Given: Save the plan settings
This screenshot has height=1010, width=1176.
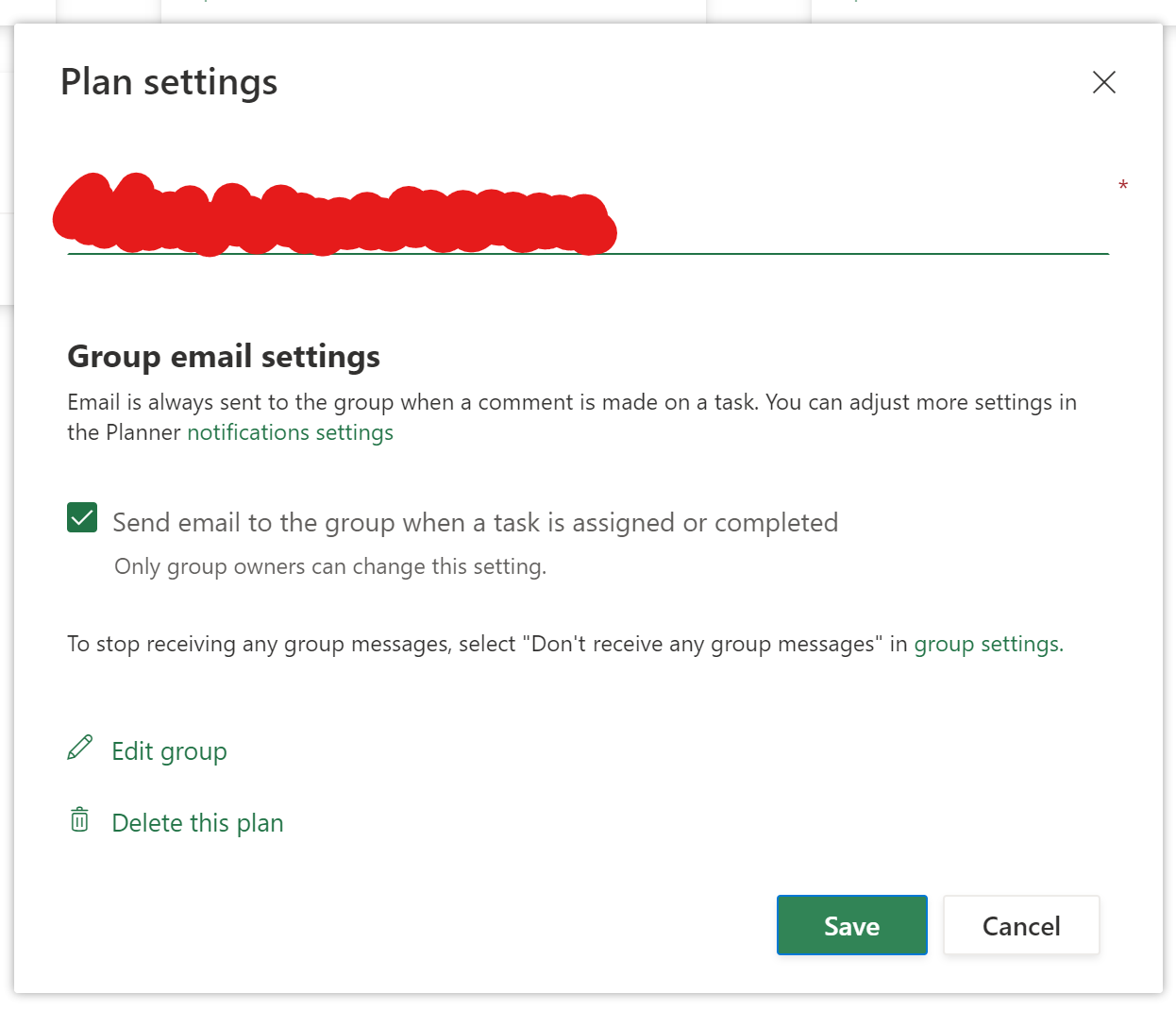Looking at the screenshot, I should pos(851,925).
